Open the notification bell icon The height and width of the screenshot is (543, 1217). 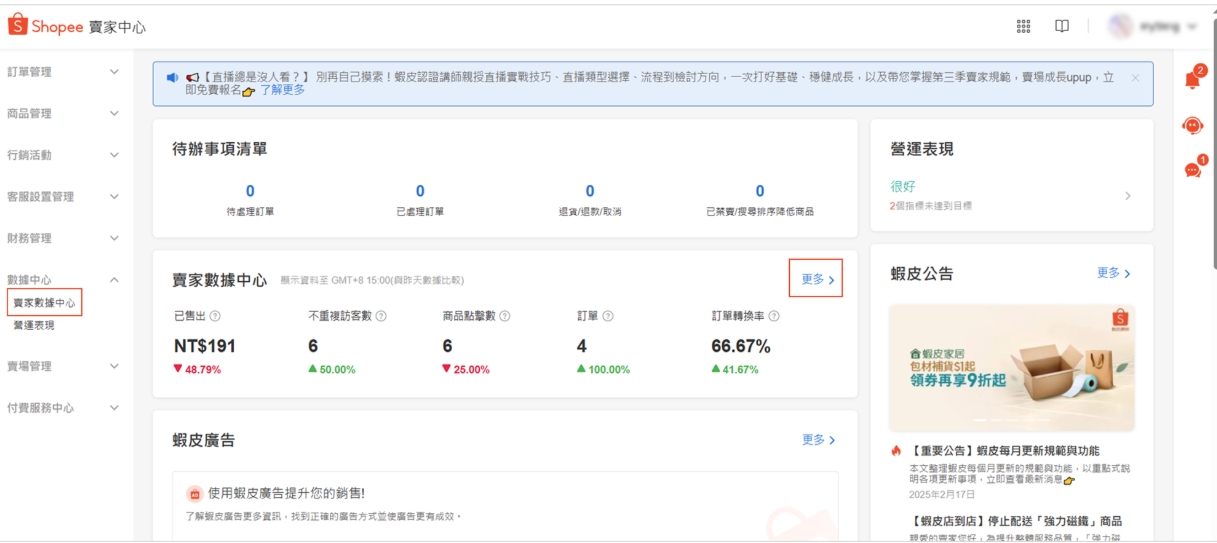tap(1193, 79)
